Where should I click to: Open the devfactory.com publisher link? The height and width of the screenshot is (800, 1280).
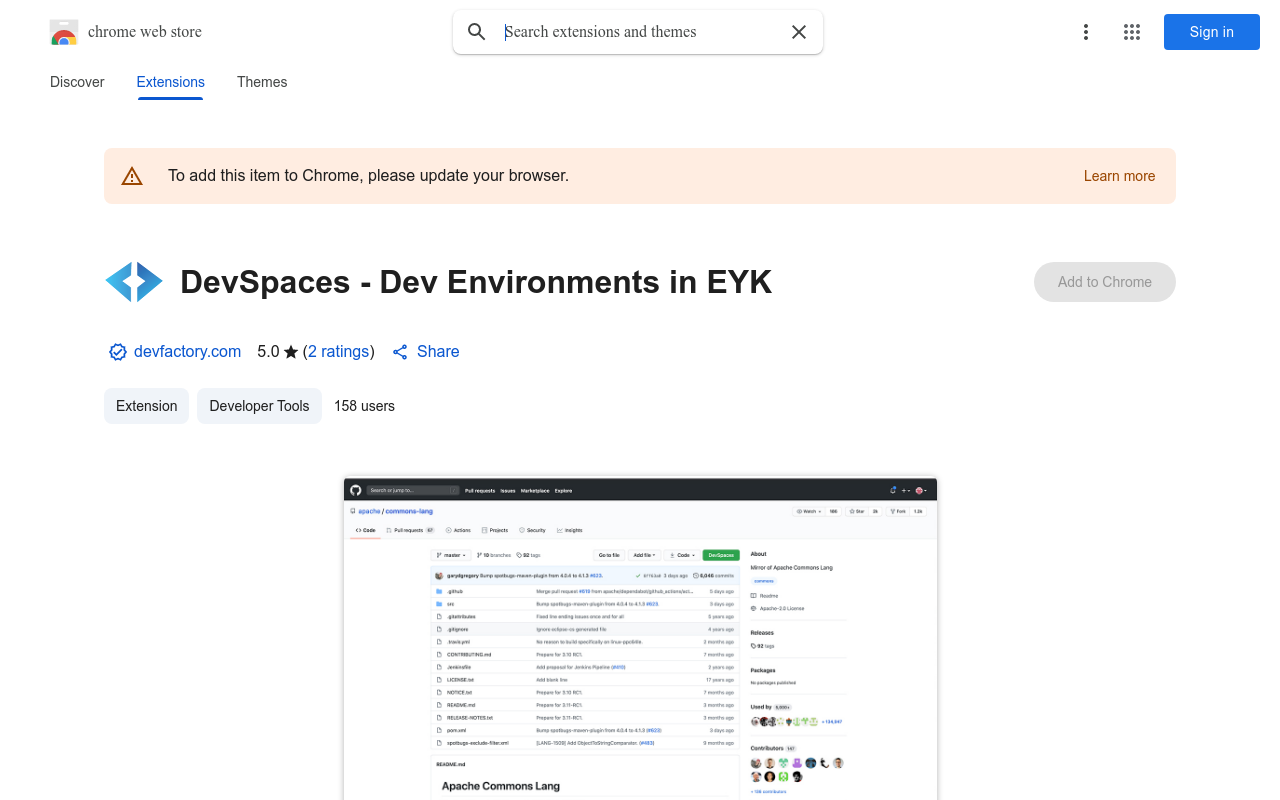pyautogui.click(x=187, y=352)
